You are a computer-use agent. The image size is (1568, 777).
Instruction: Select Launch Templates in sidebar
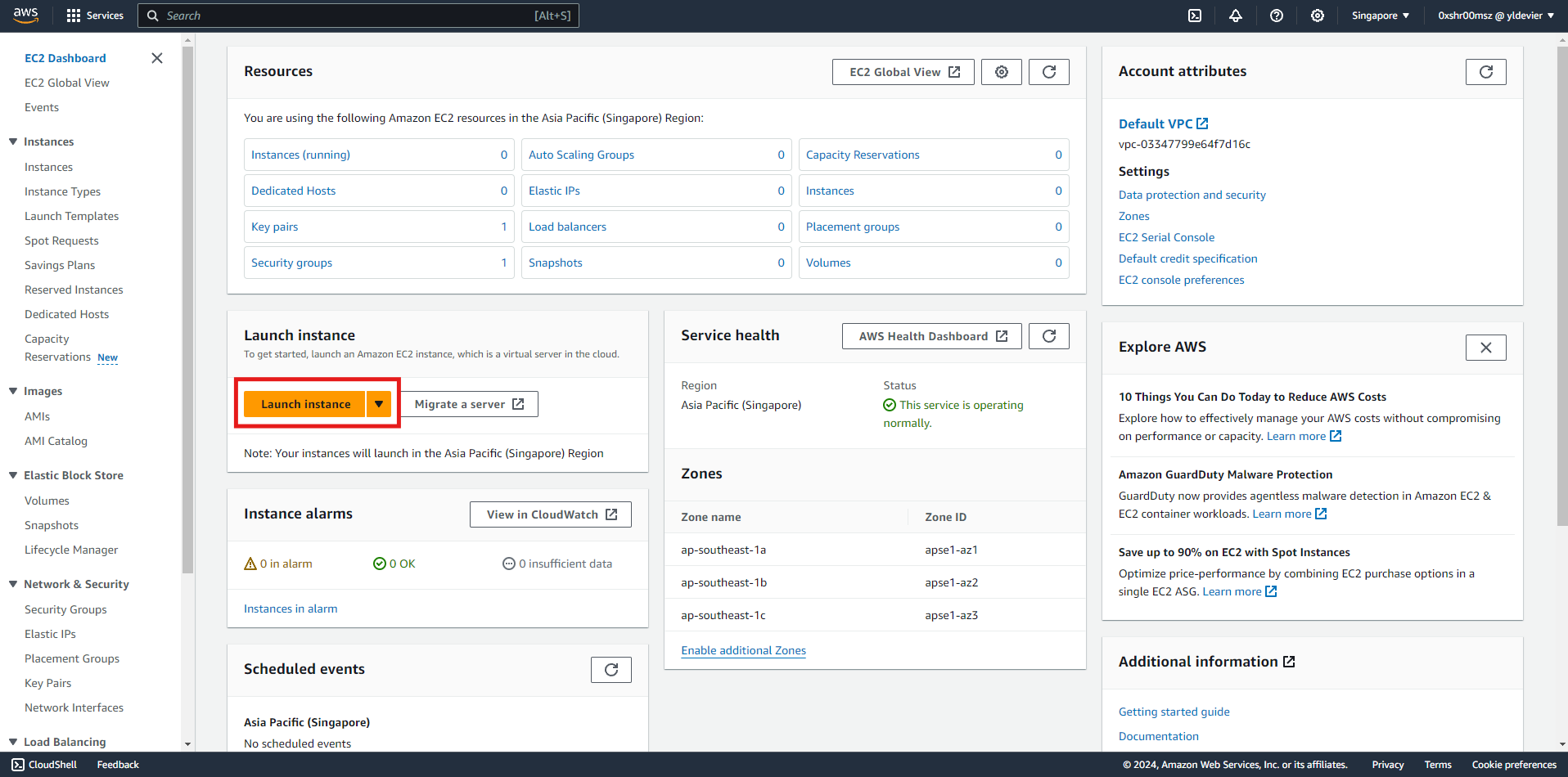point(71,216)
